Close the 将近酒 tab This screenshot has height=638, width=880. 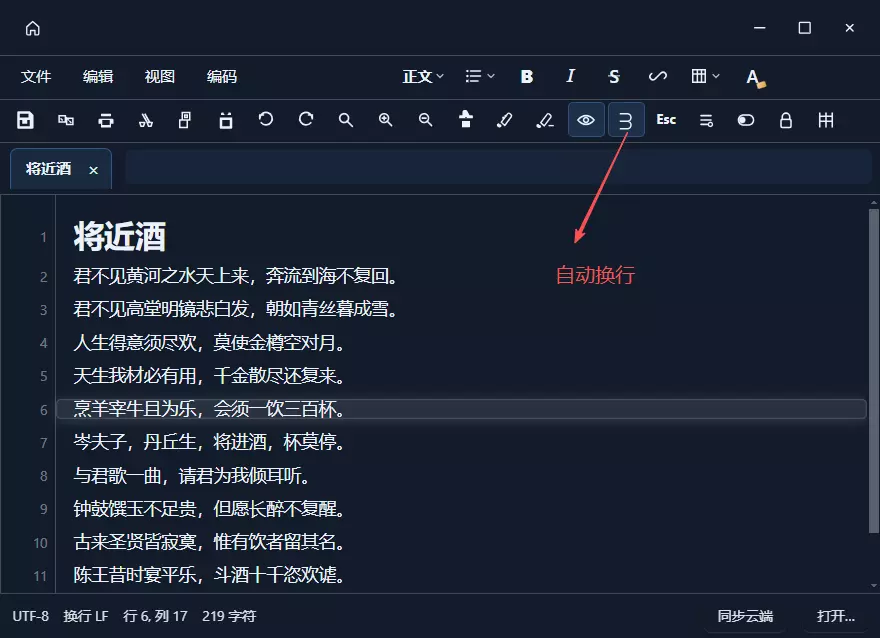tap(93, 170)
